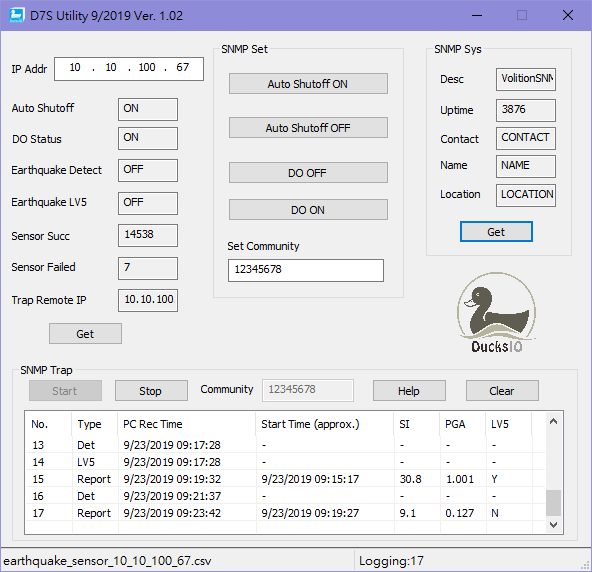Screen dimensions: 592x572
Task: Click the scroll up arrow in trap list
Action: pyautogui.click(x=553, y=421)
